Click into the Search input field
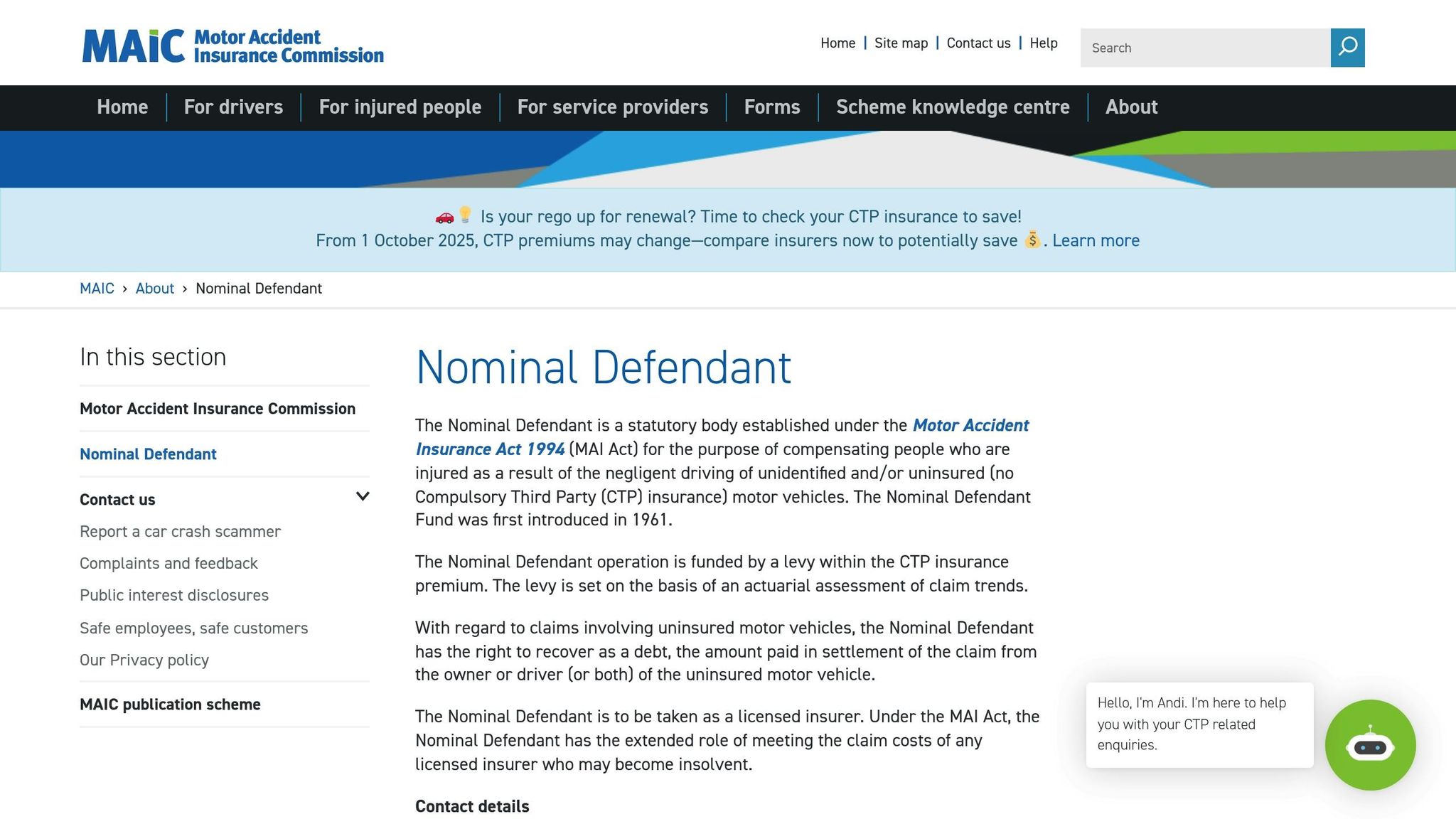Screen dimensions: 1456x819 coord(1205,48)
